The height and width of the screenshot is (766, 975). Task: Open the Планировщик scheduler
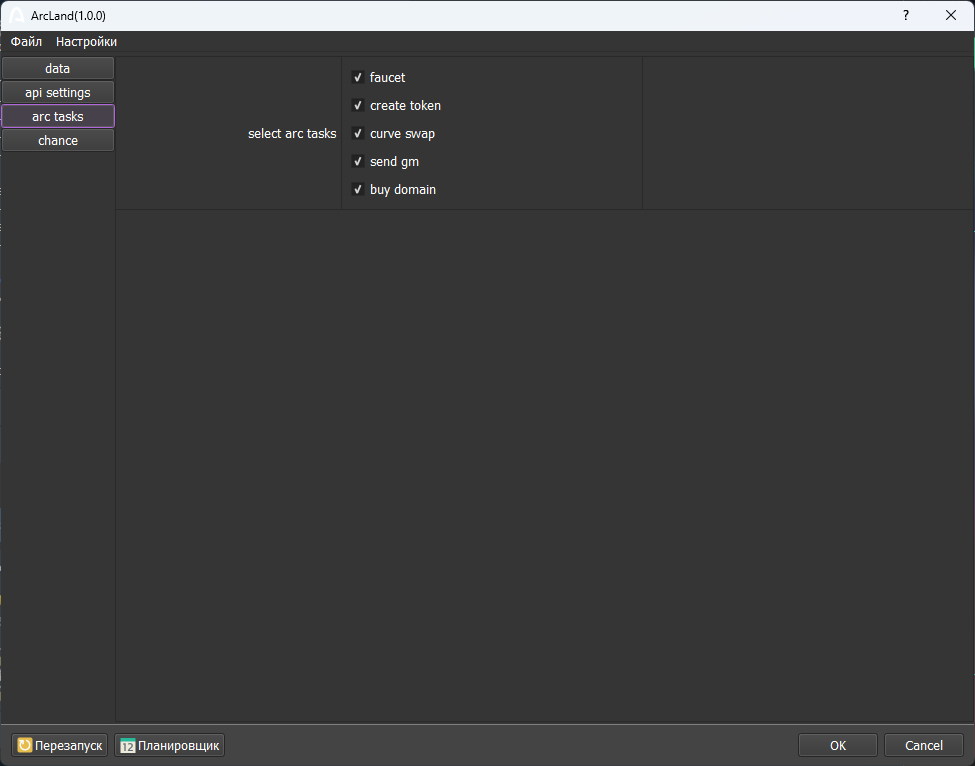(169, 745)
